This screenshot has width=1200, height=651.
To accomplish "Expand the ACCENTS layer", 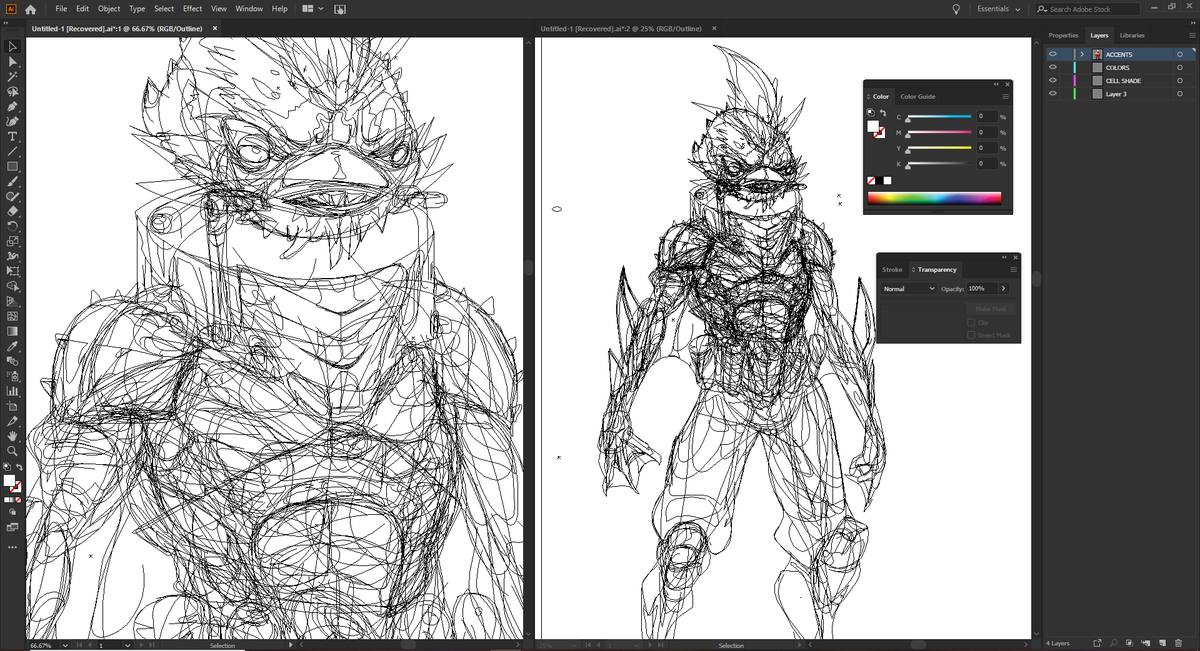I will pos(1082,54).
